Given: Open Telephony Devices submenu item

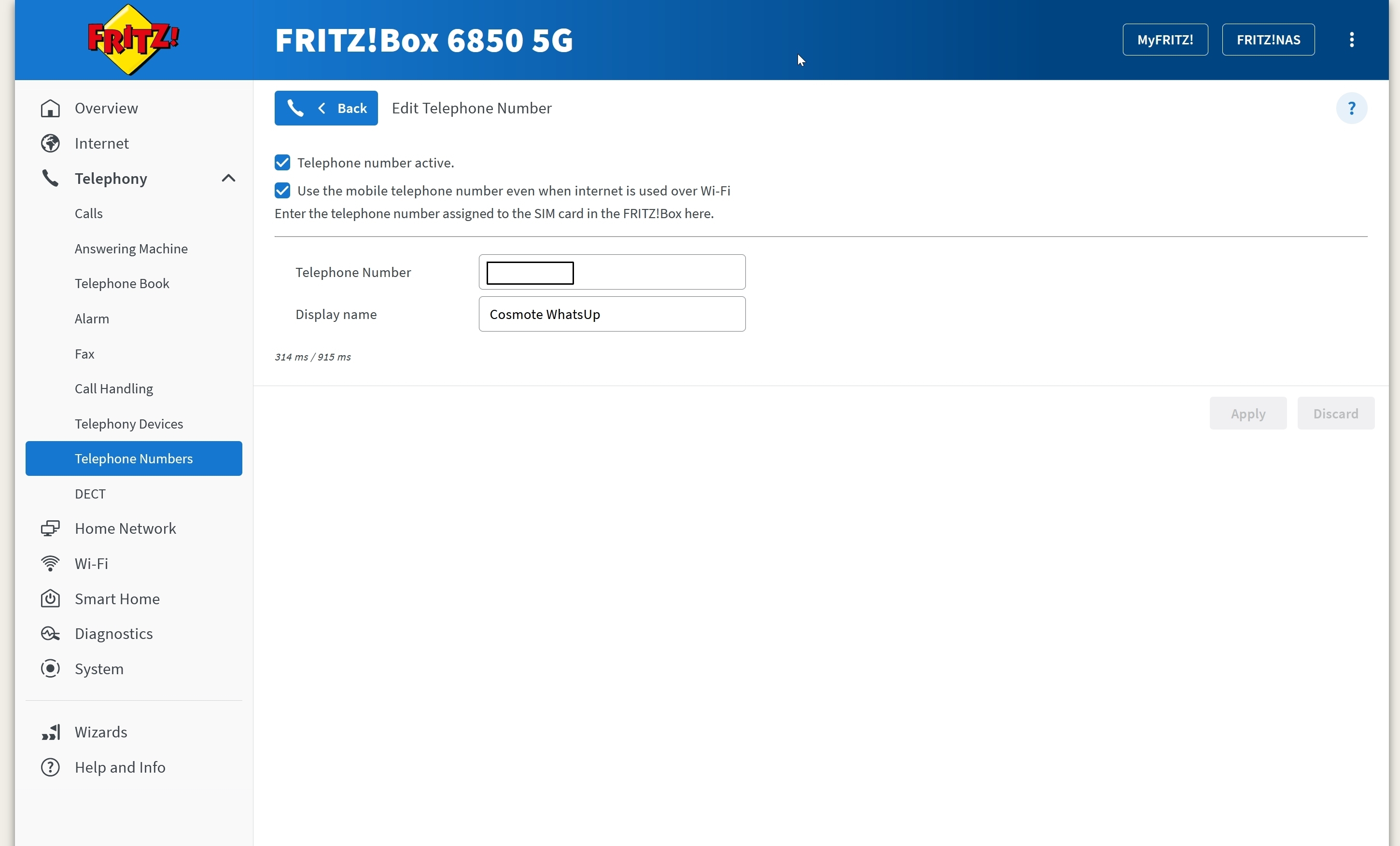Looking at the screenshot, I should tap(129, 424).
